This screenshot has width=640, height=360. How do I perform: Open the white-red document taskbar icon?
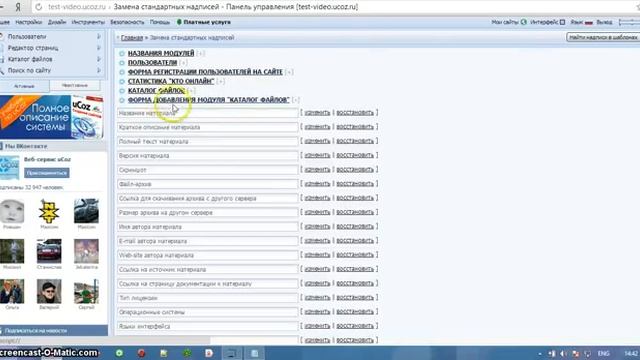(x=209, y=353)
